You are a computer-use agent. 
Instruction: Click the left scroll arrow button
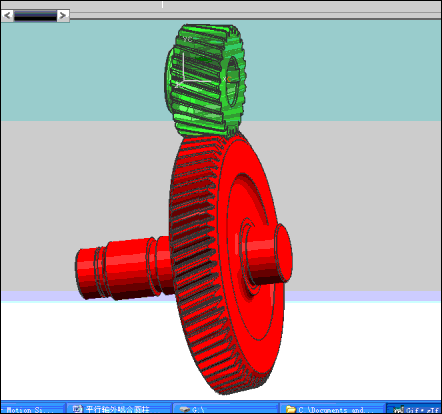pos(8,15)
